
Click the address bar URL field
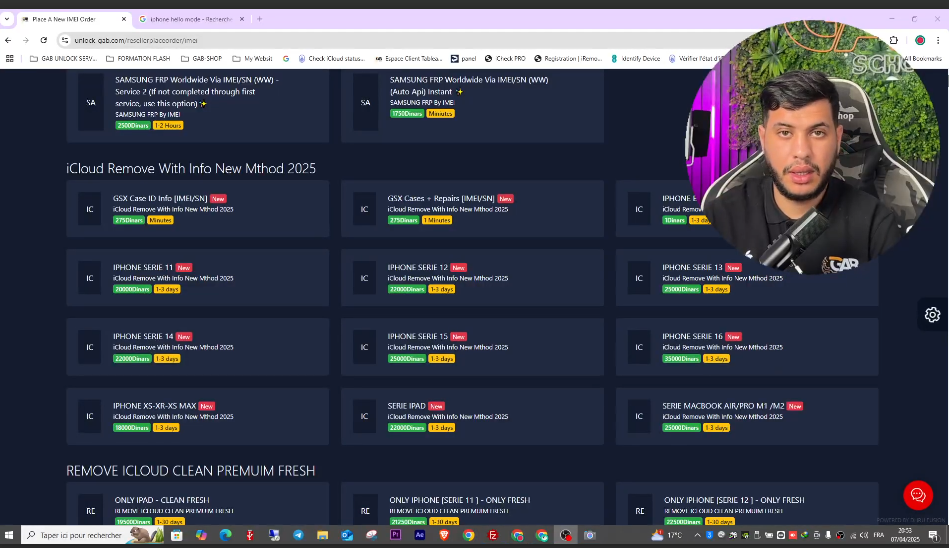(x=387, y=40)
